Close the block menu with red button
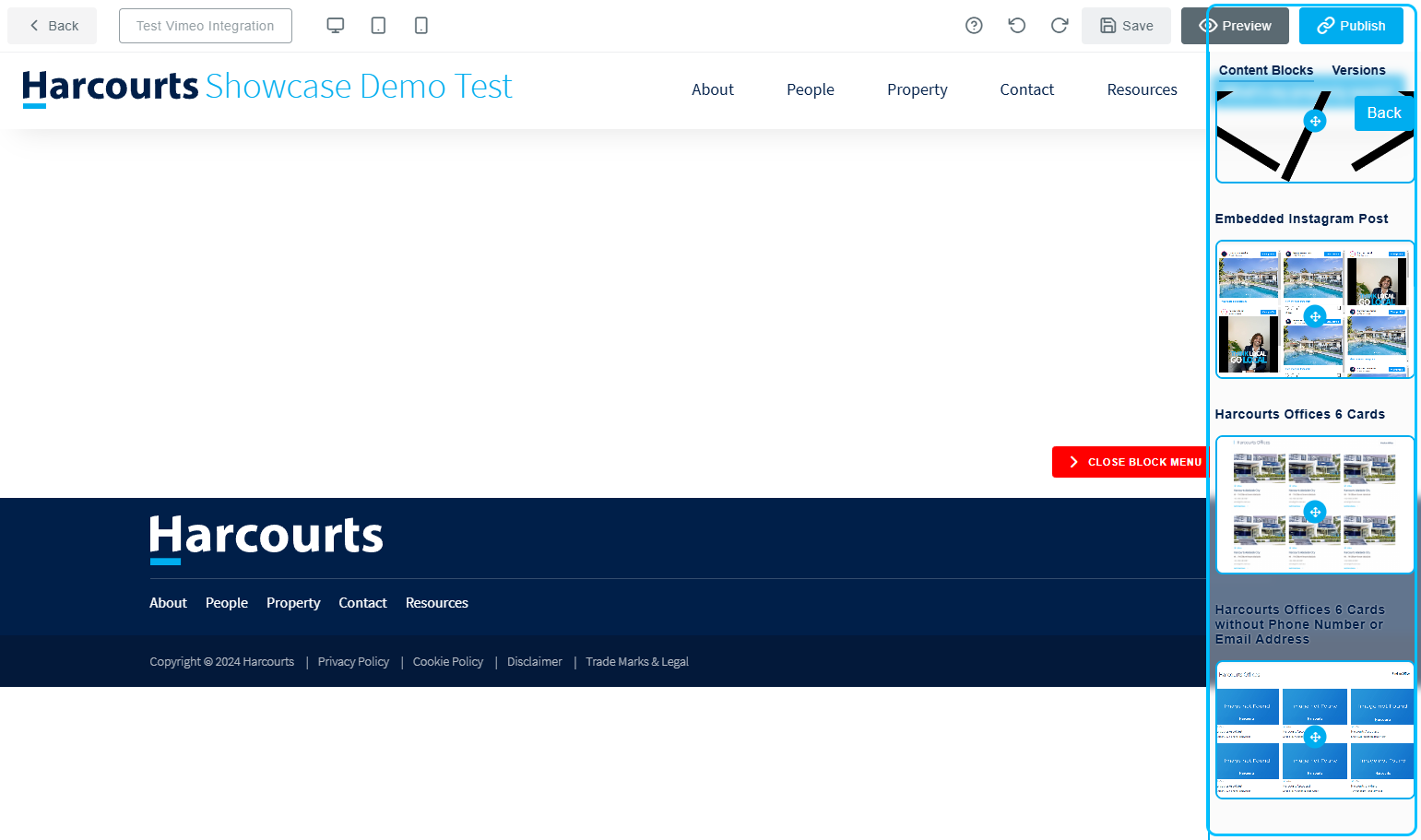 (1129, 462)
